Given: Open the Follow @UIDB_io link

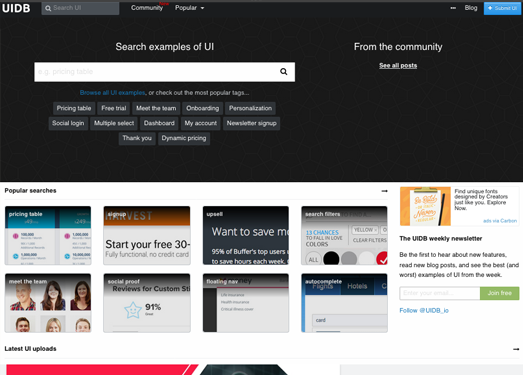Looking at the screenshot, I should click(x=424, y=311).
